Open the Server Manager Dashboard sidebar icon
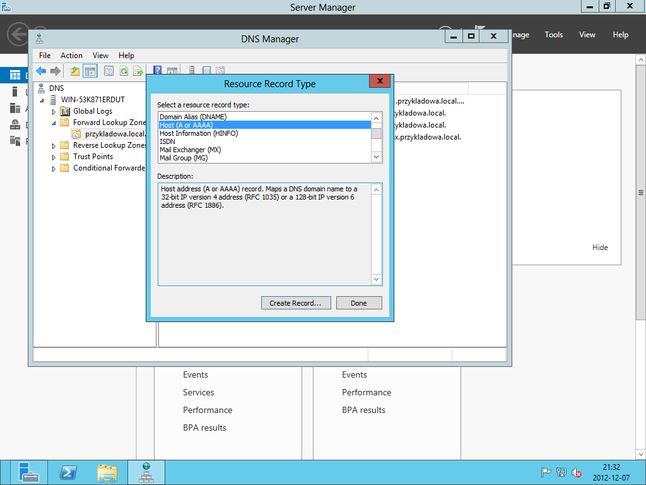Image resolution: width=646 pixels, height=485 pixels. (15, 75)
